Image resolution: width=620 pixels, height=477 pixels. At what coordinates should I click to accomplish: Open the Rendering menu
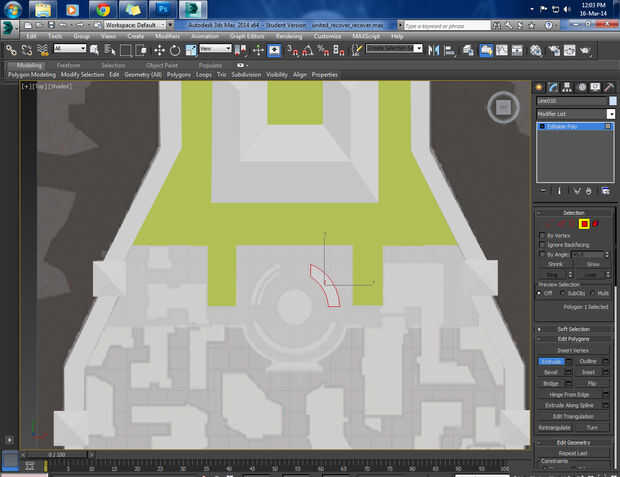coord(289,36)
